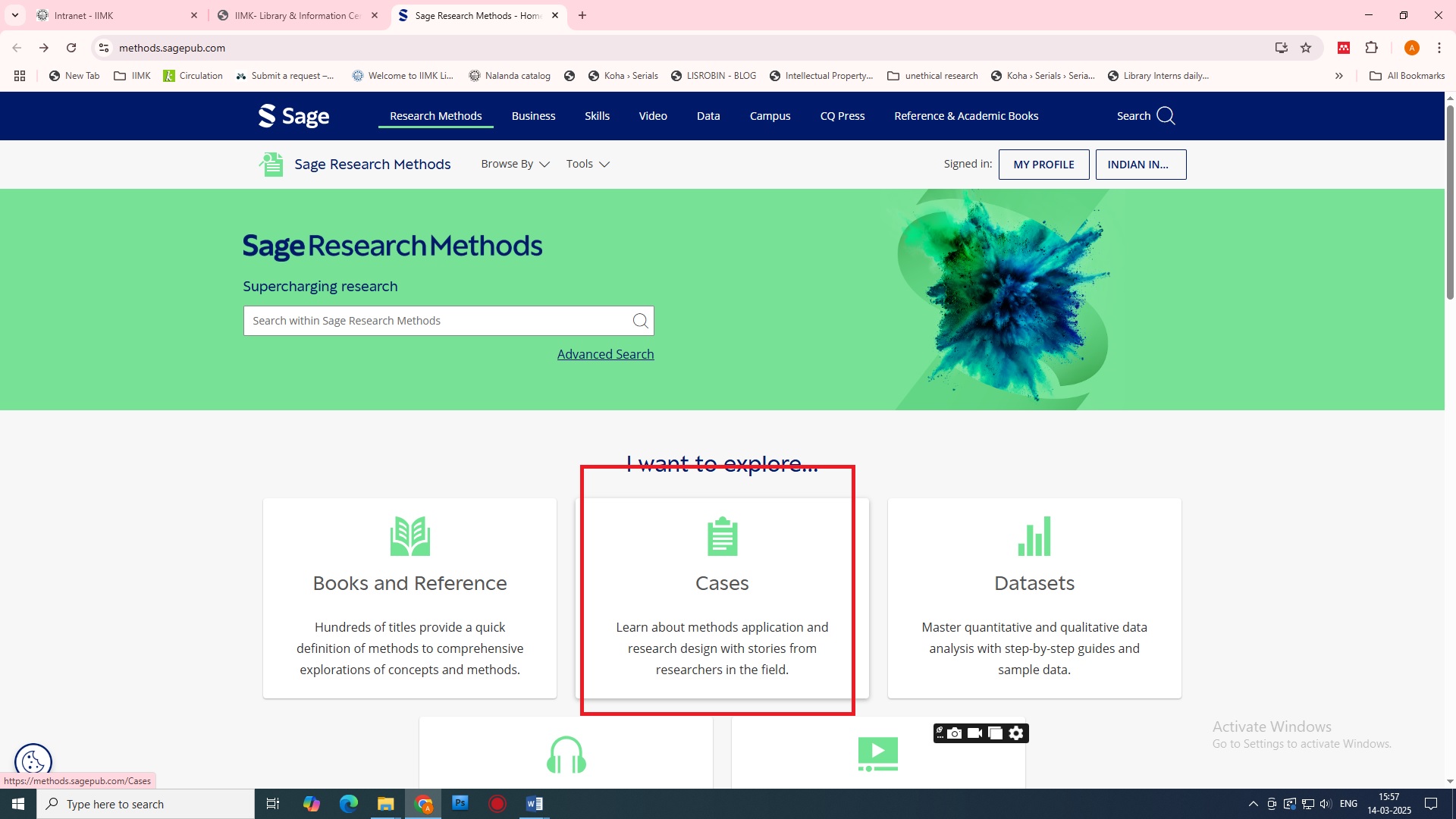Click the MY PROFILE button
This screenshot has height=819, width=1456.
point(1043,165)
